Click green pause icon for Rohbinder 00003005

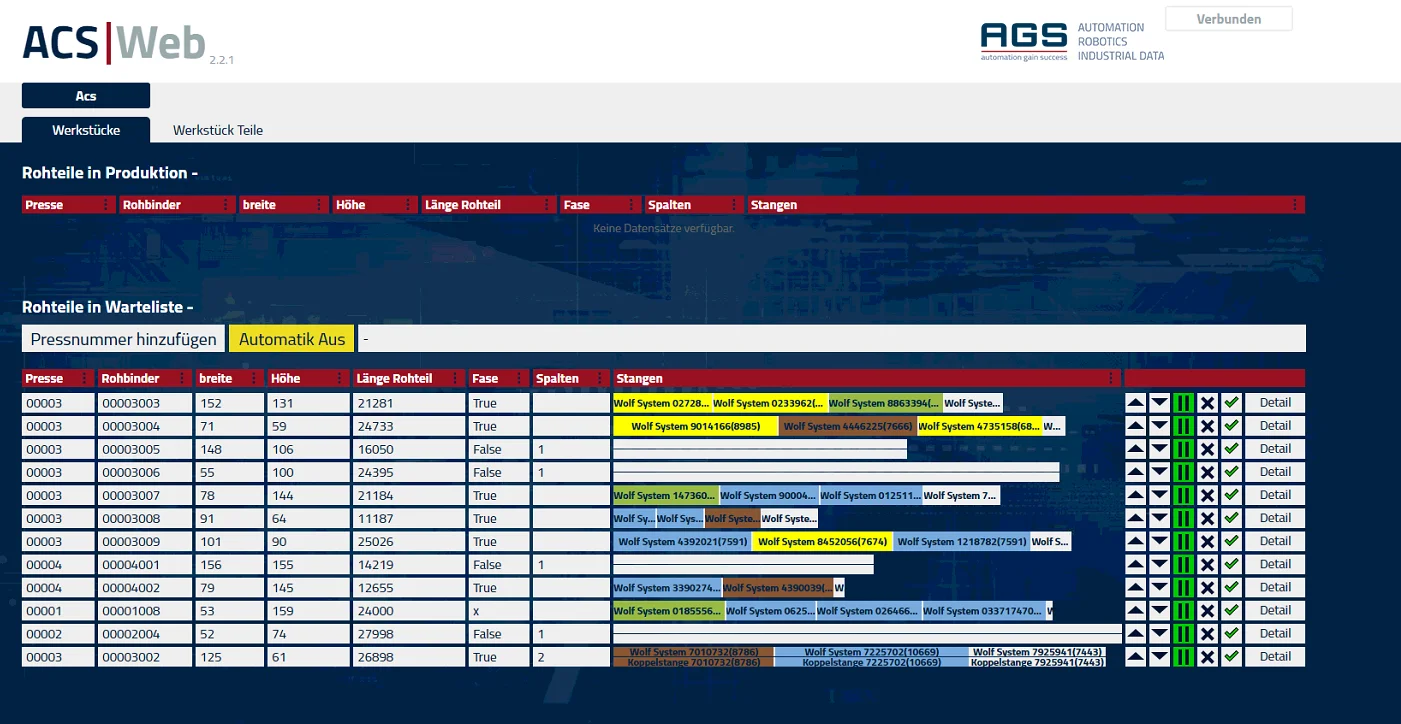click(x=1184, y=449)
